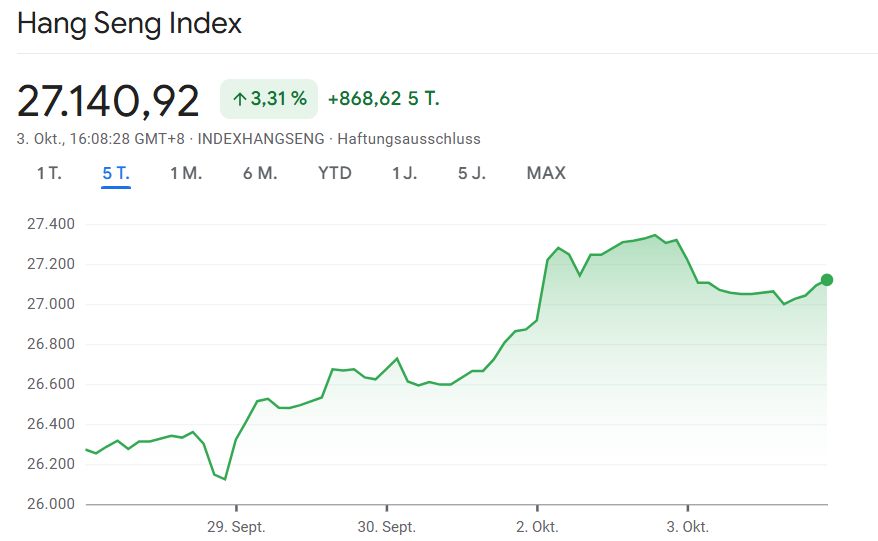Viewport: 878px width, 541px height.
Task: Click the +868,62 5 T. change text
Action: (x=384, y=99)
